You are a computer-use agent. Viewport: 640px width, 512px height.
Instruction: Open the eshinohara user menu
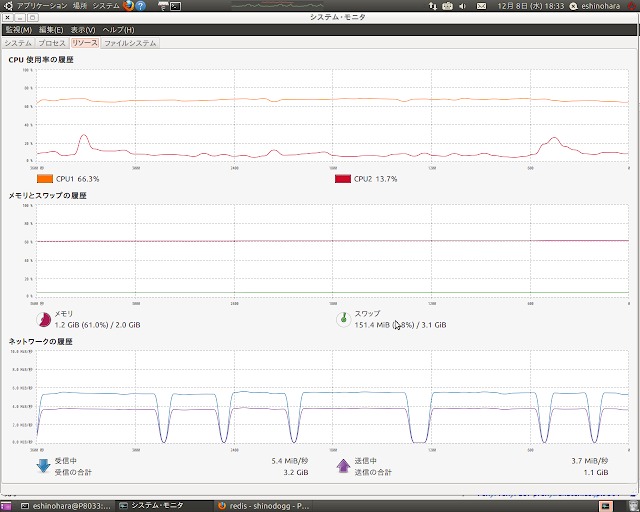coord(595,6)
